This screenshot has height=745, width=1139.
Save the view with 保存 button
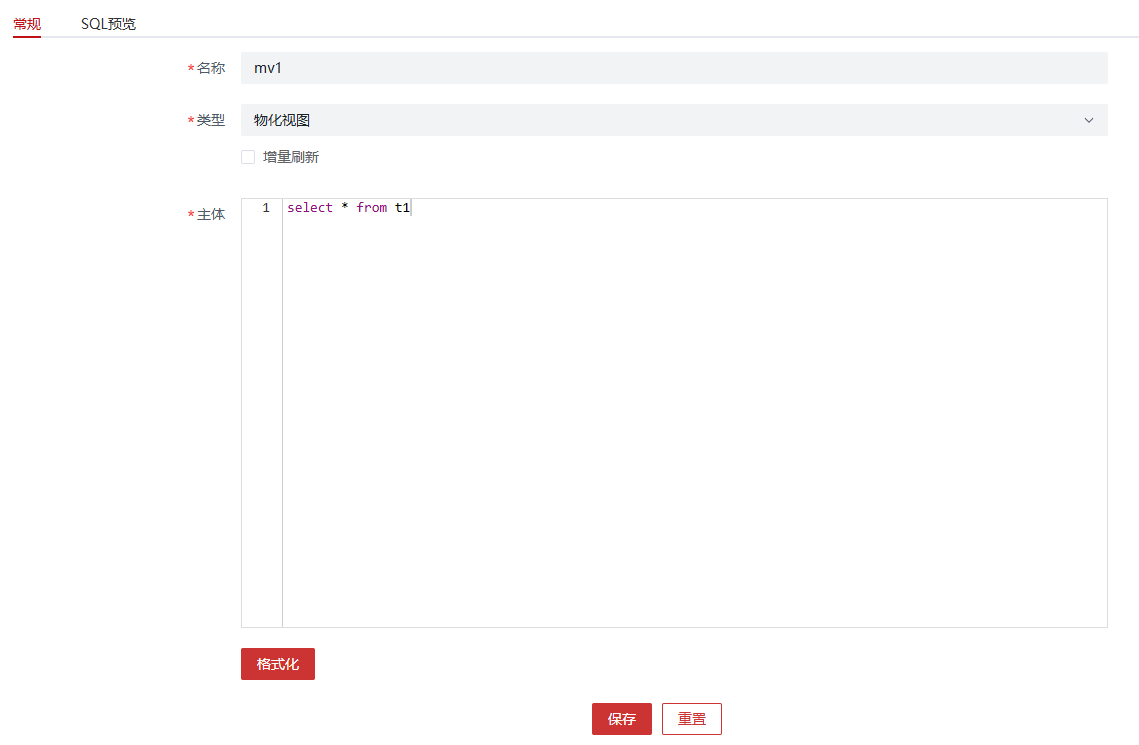[x=621, y=719]
